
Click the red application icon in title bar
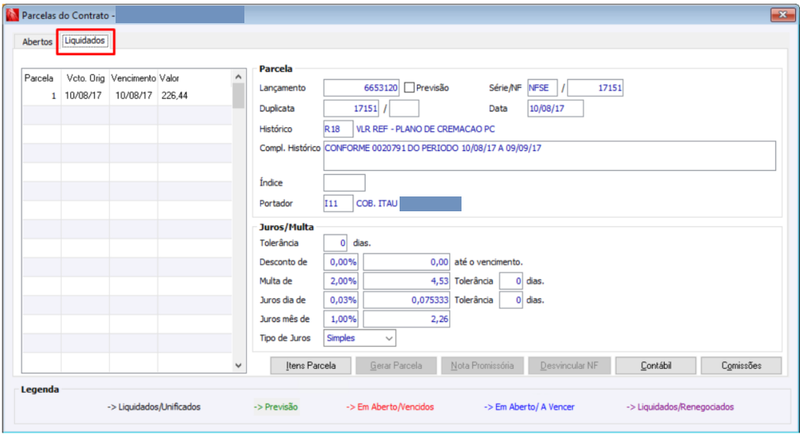click(x=12, y=15)
